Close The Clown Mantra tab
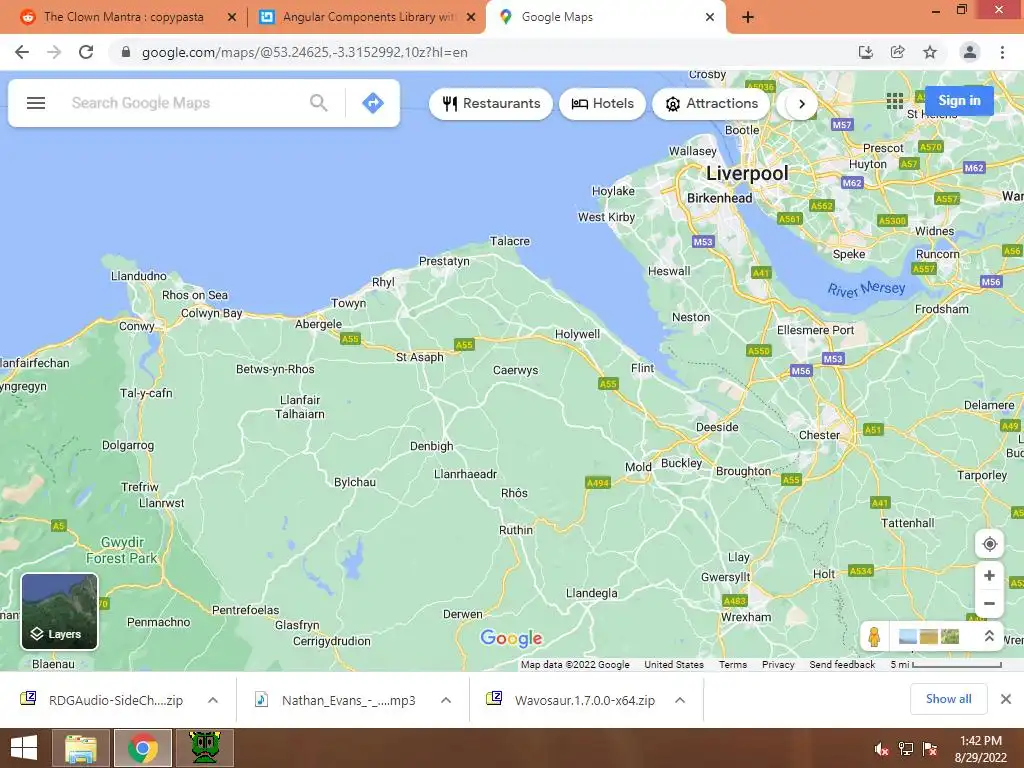Image resolution: width=1024 pixels, height=768 pixels. point(232,18)
